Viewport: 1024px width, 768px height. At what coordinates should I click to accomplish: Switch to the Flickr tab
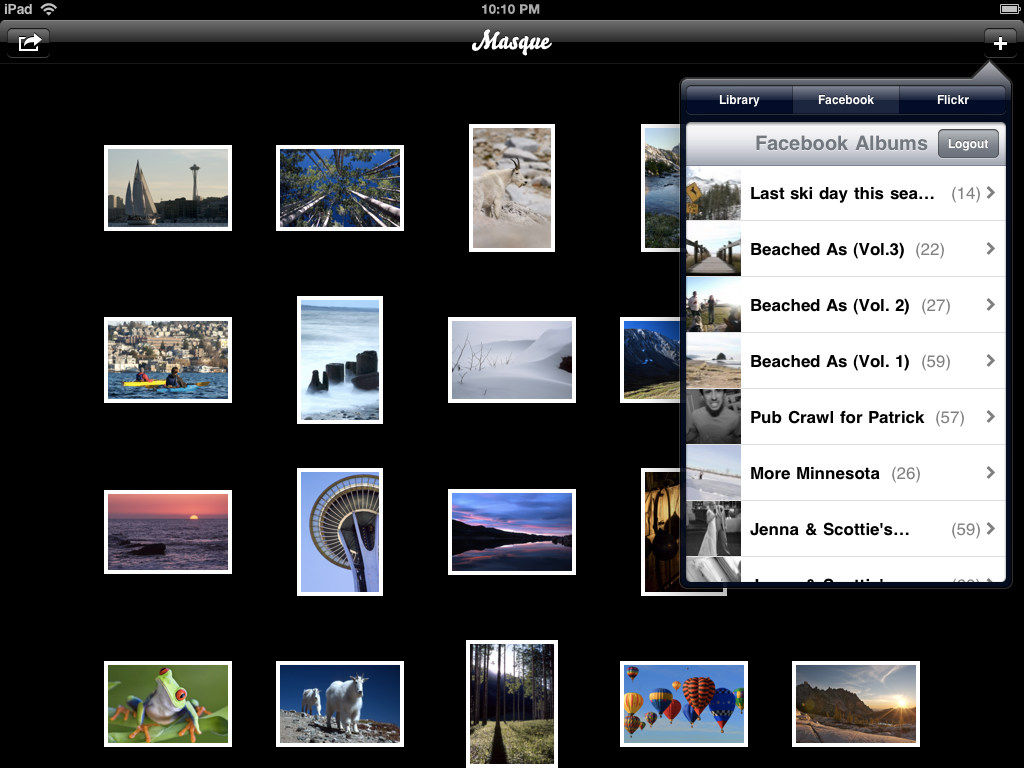952,100
